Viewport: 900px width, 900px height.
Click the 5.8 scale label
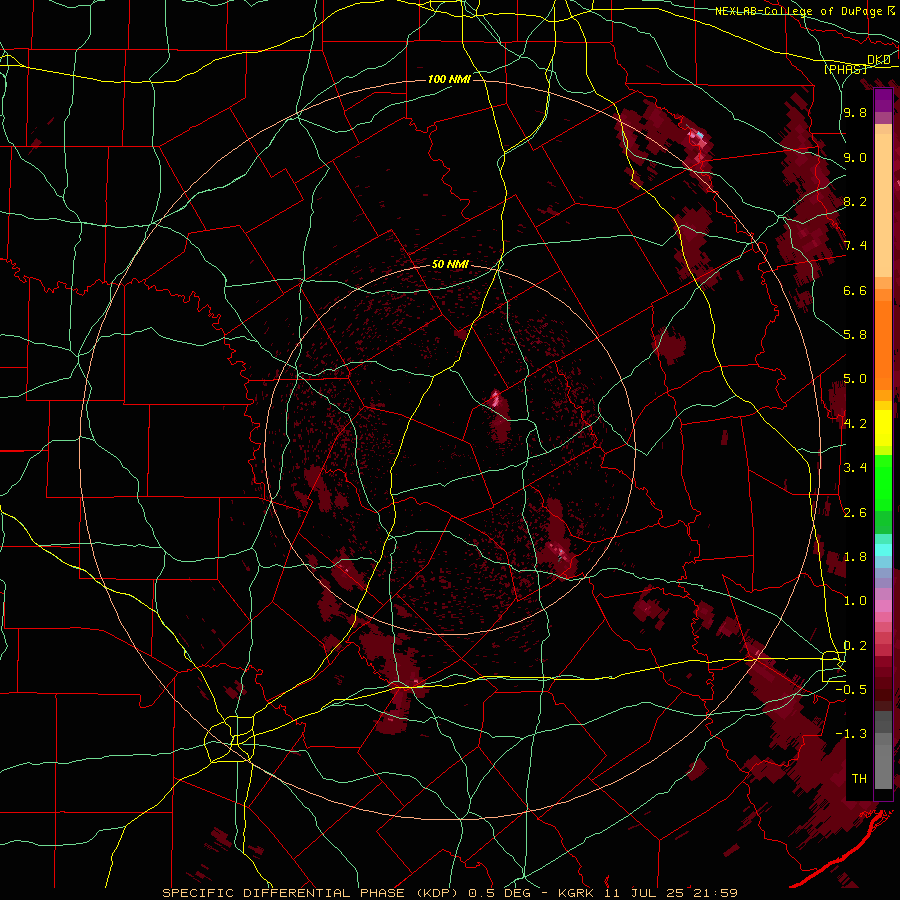click(x=855, y=335)
